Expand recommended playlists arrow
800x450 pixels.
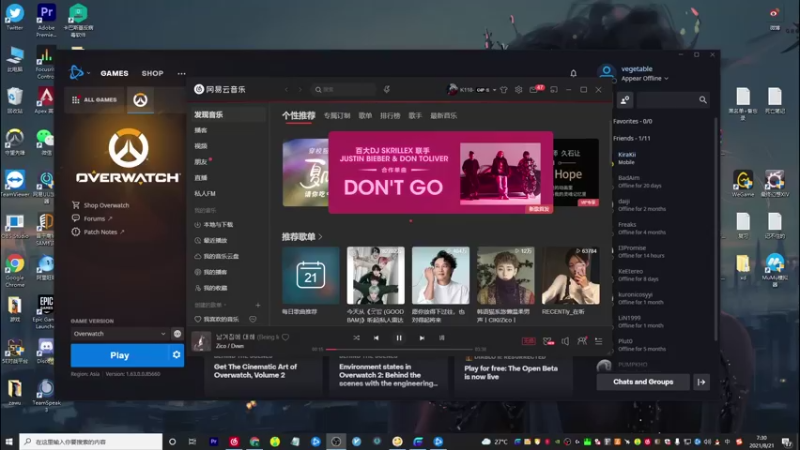[x=320, y=237]
